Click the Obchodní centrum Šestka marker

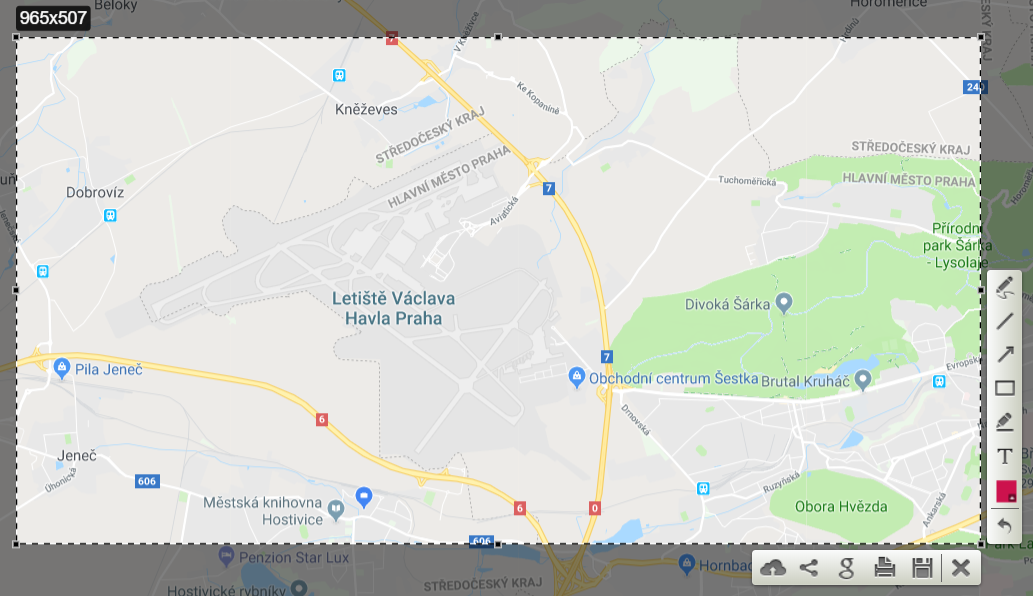(576, 377)
